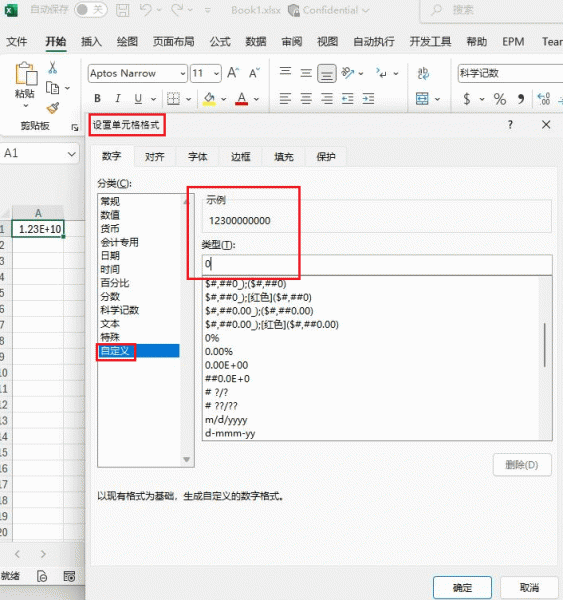The height and width of the screenshot is (600, 563).
Task: Select the Scientific category in list
Action: click(120, 310)
